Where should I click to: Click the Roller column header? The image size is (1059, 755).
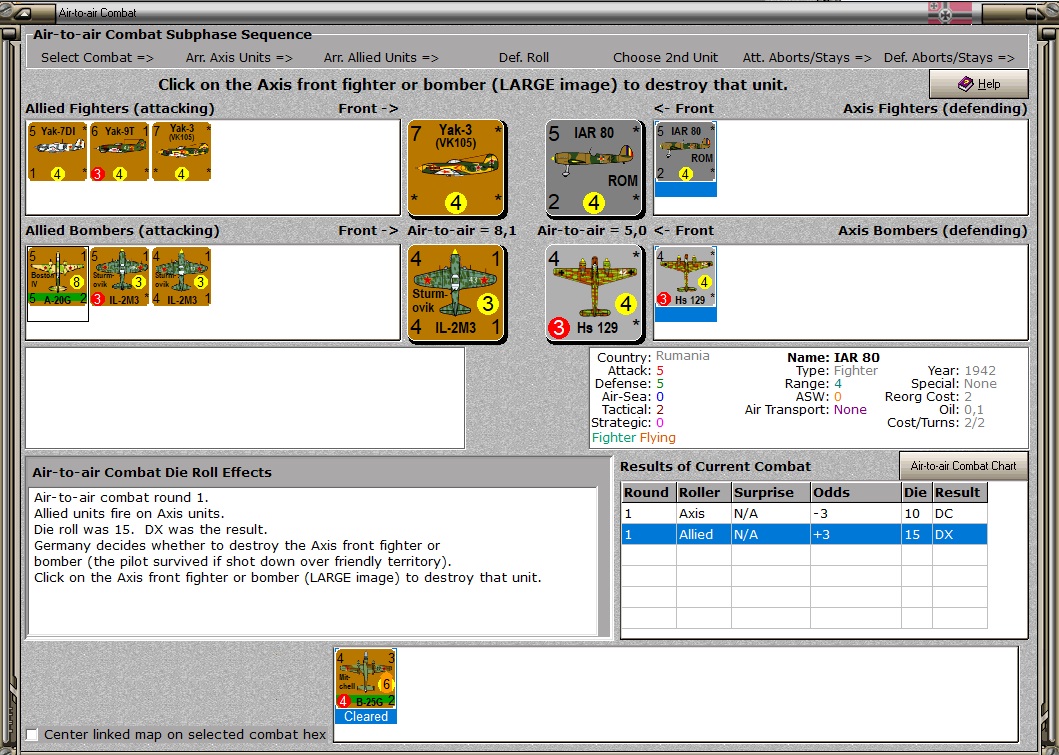click(704, 492)
